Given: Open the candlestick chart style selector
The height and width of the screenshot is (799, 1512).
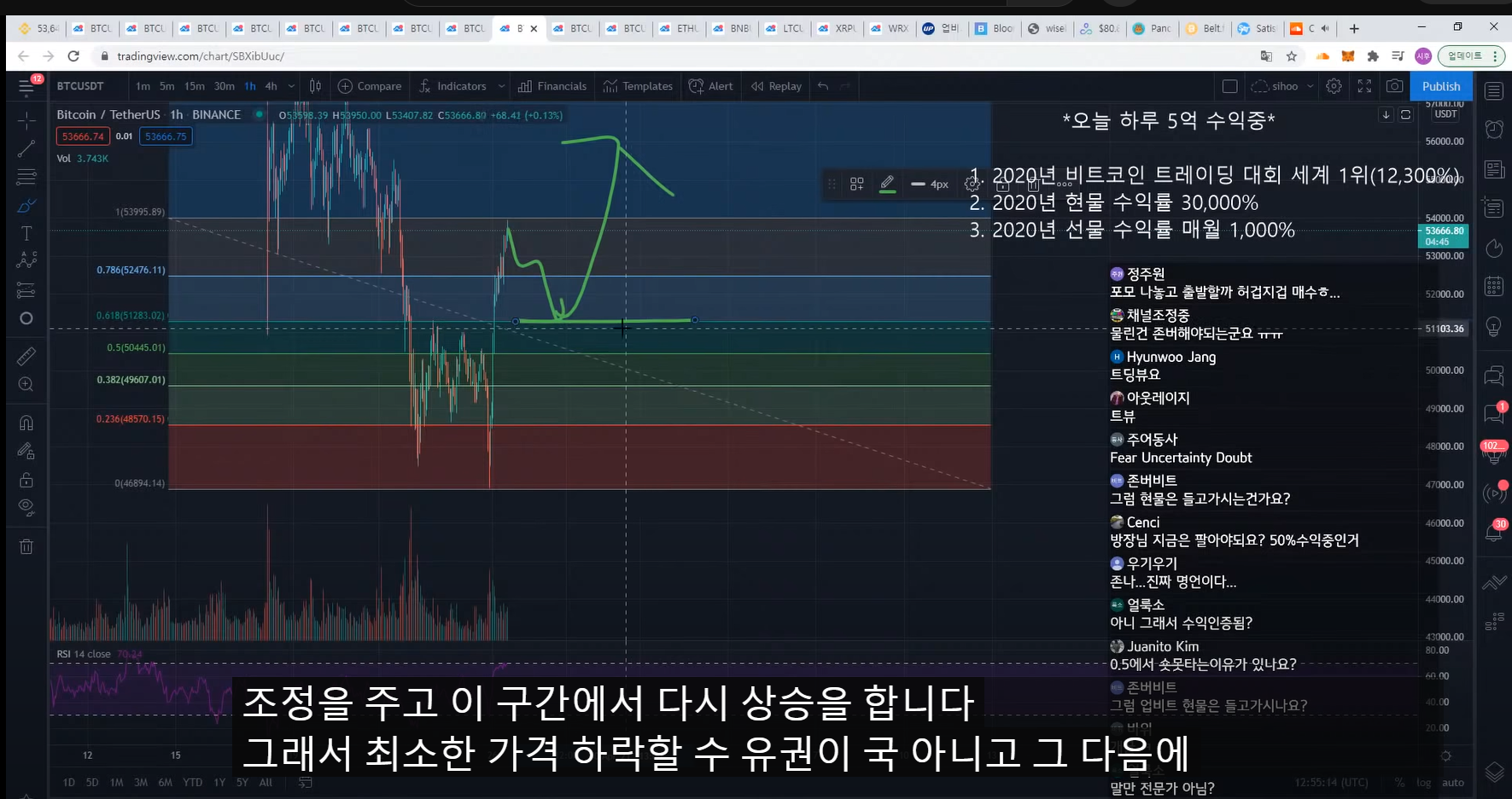Looking at the screenshot, I should (315, 86).
